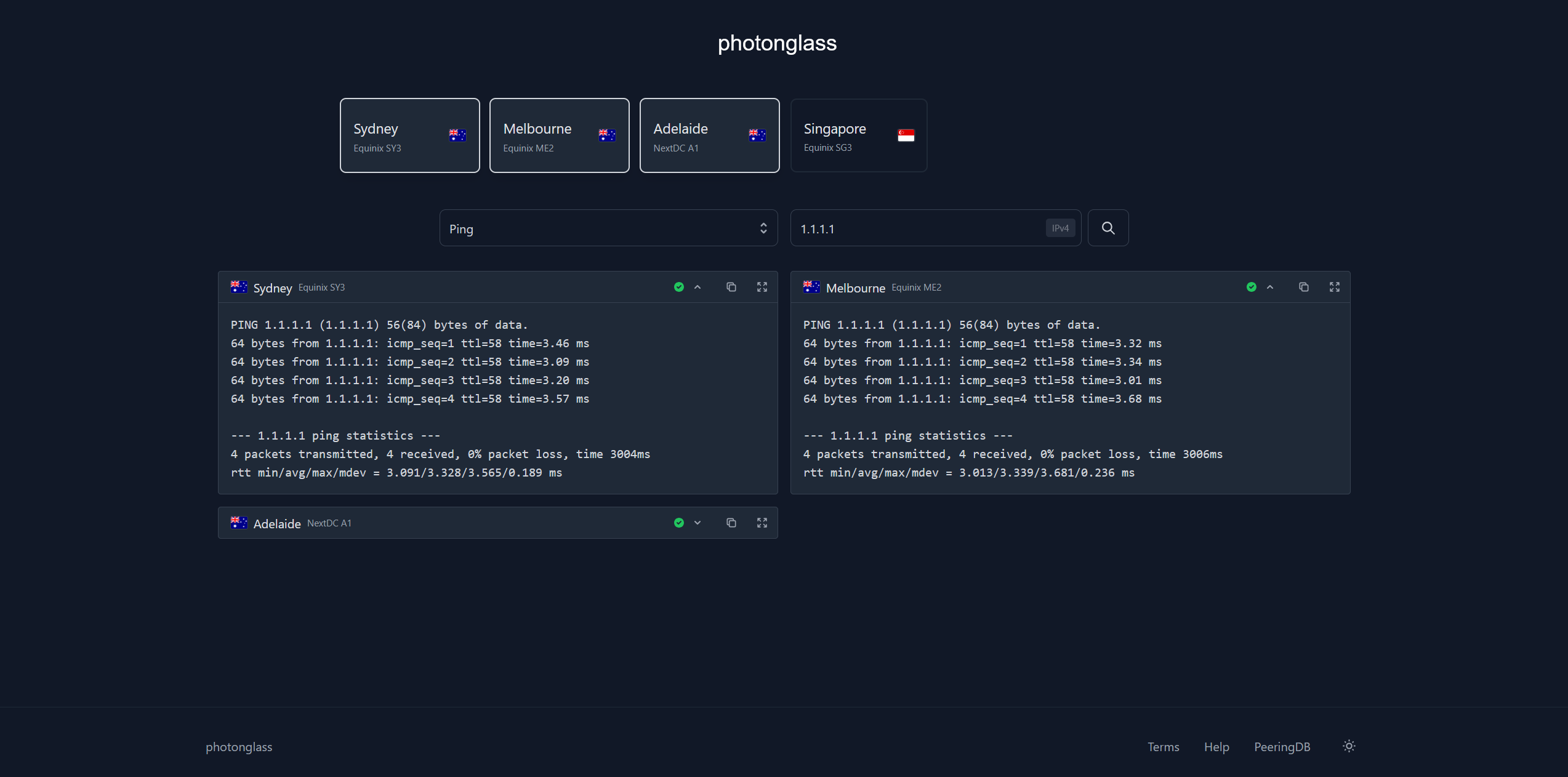Copy the Adelaide ping output
The width and height of the screenshot is (1568, 777).
[731, 523]
